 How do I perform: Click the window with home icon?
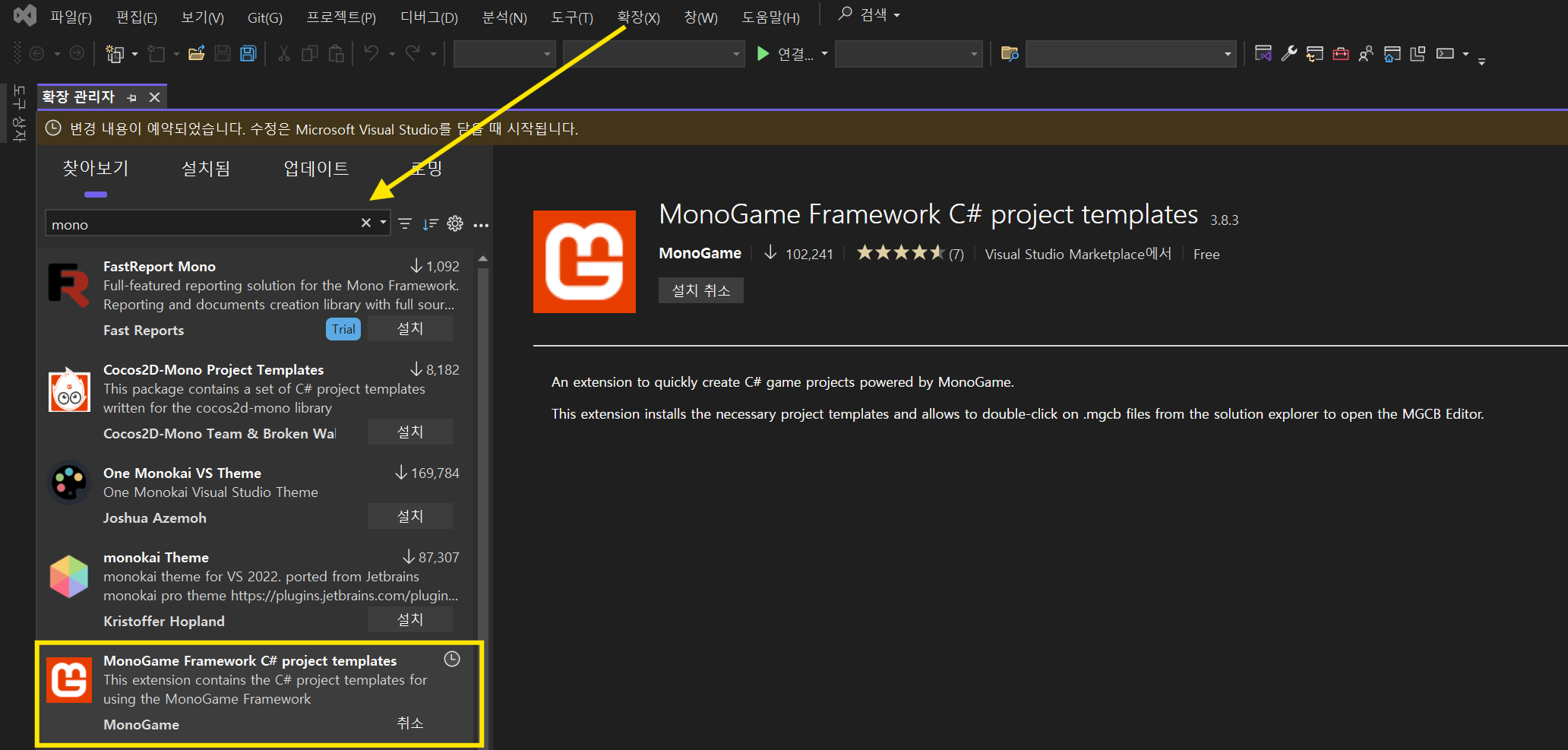pyautogui.click(x=1392, y=53)
